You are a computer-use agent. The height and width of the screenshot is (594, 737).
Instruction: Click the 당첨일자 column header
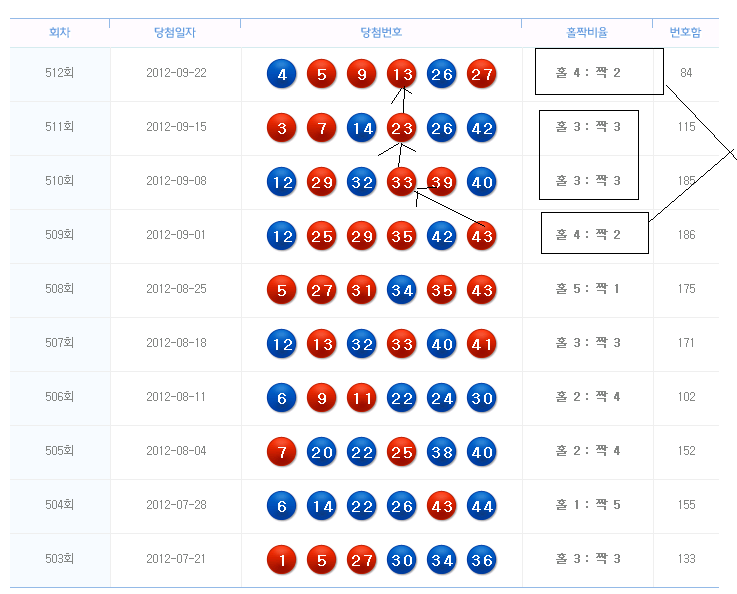[175, 33]
